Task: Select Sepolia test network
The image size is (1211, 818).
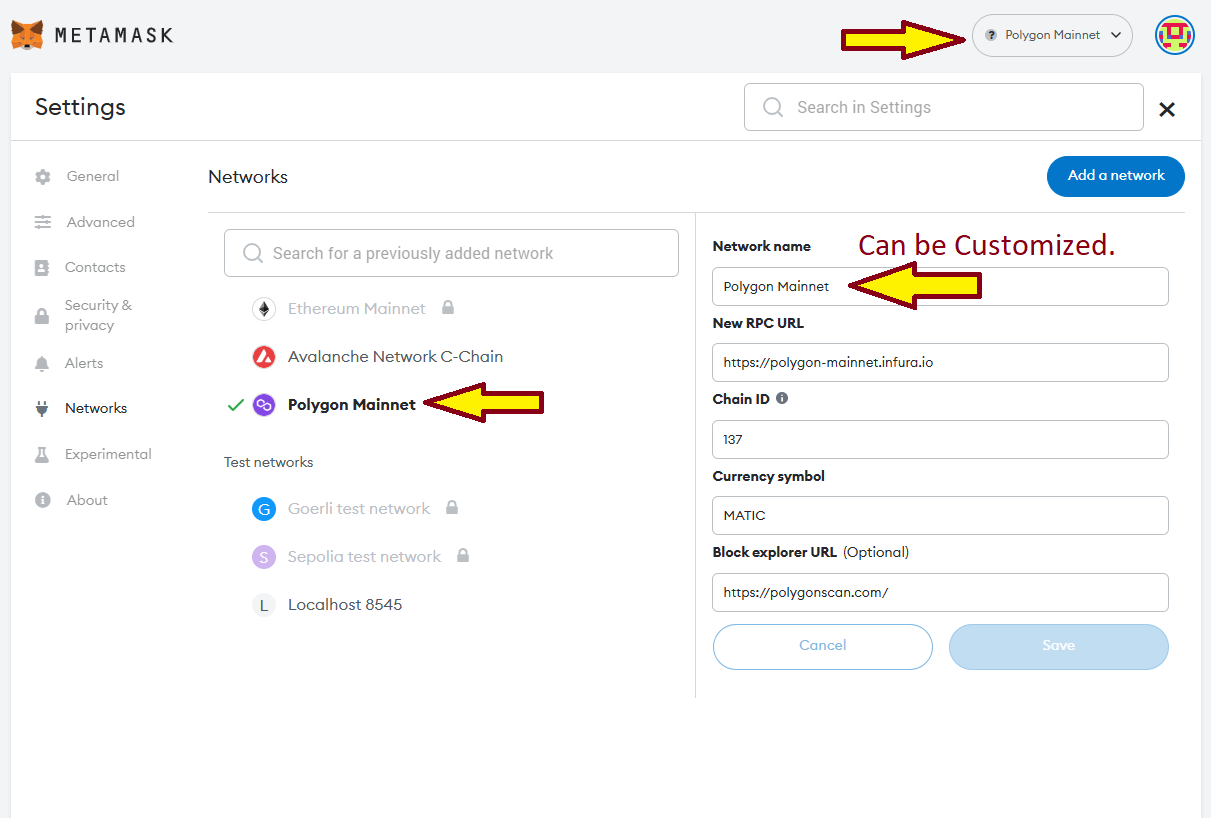Action: 364,556
